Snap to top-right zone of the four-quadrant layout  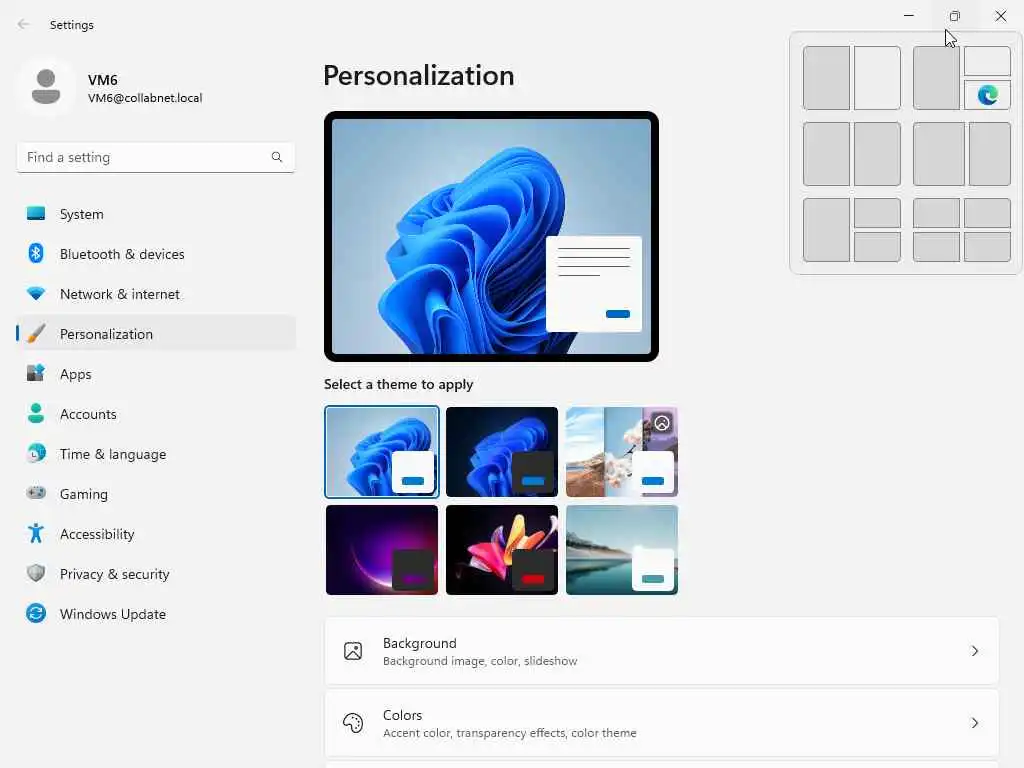987,213
